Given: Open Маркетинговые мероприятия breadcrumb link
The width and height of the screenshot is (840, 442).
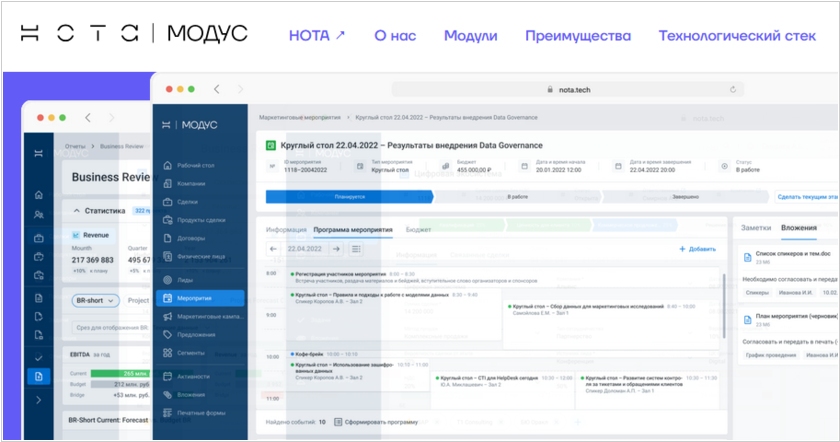Looking at the screenshot, I should 300,117.
